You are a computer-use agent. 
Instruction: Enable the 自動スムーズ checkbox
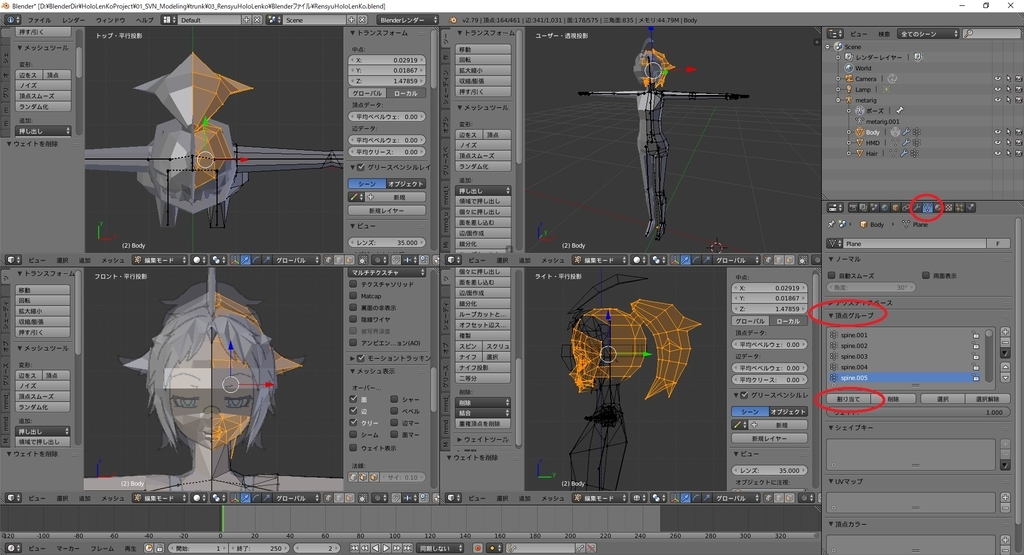(x=832, y=276)
